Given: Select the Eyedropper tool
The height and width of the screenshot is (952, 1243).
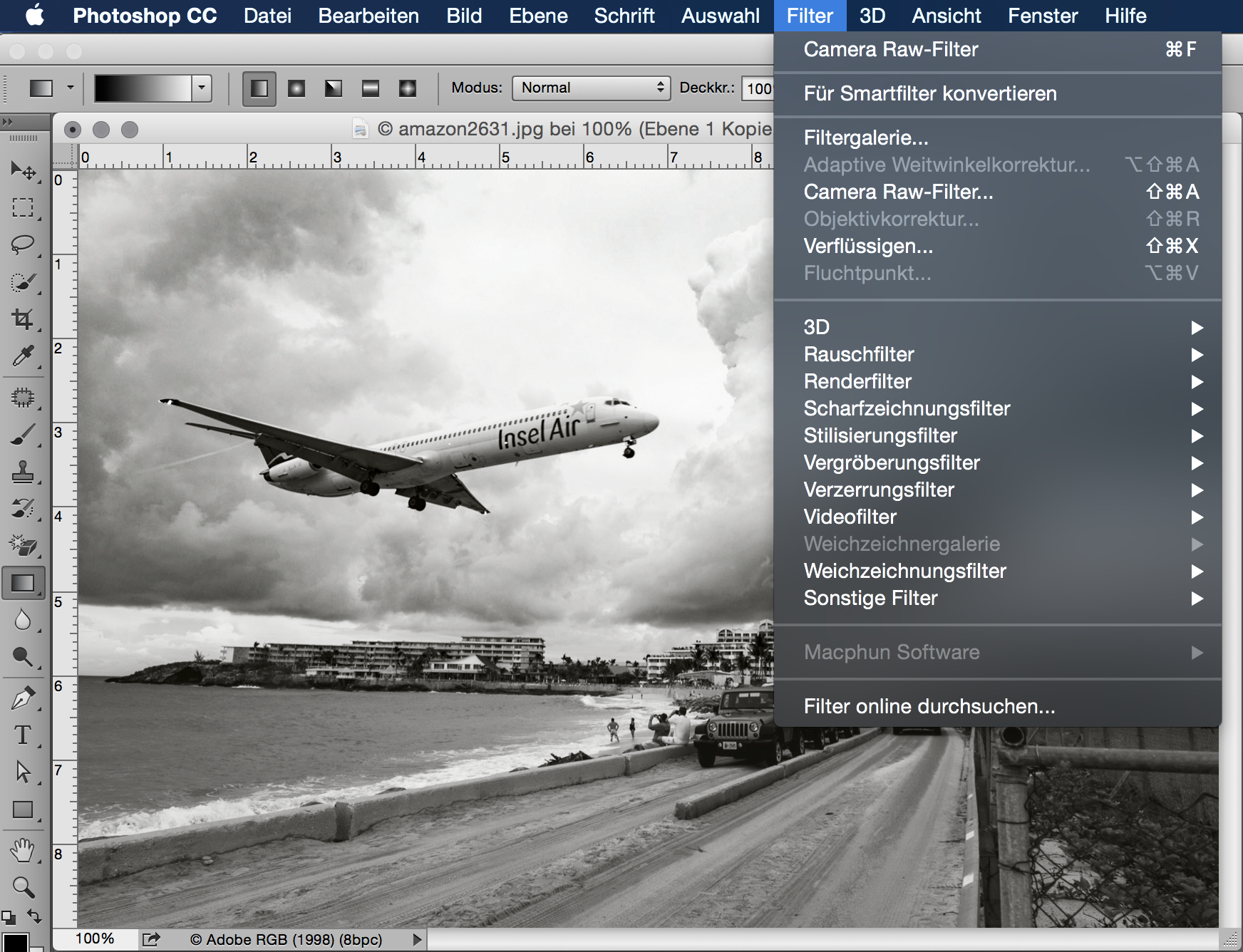Looking at the screenshot, I should (23, 356).
